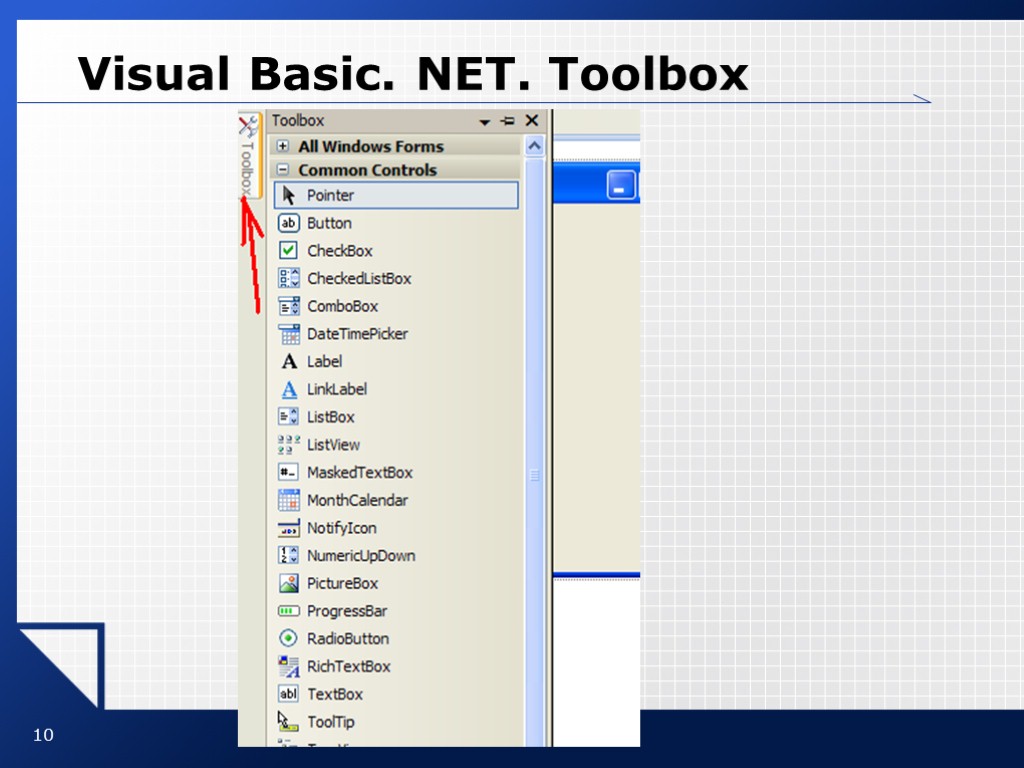Open the vertical Toolbox side tab

249,155
